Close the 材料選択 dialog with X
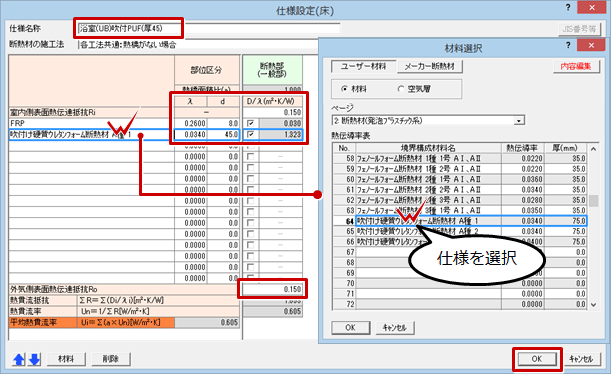Viewport: 611px width, 374px height. click(x=591, y=45)
